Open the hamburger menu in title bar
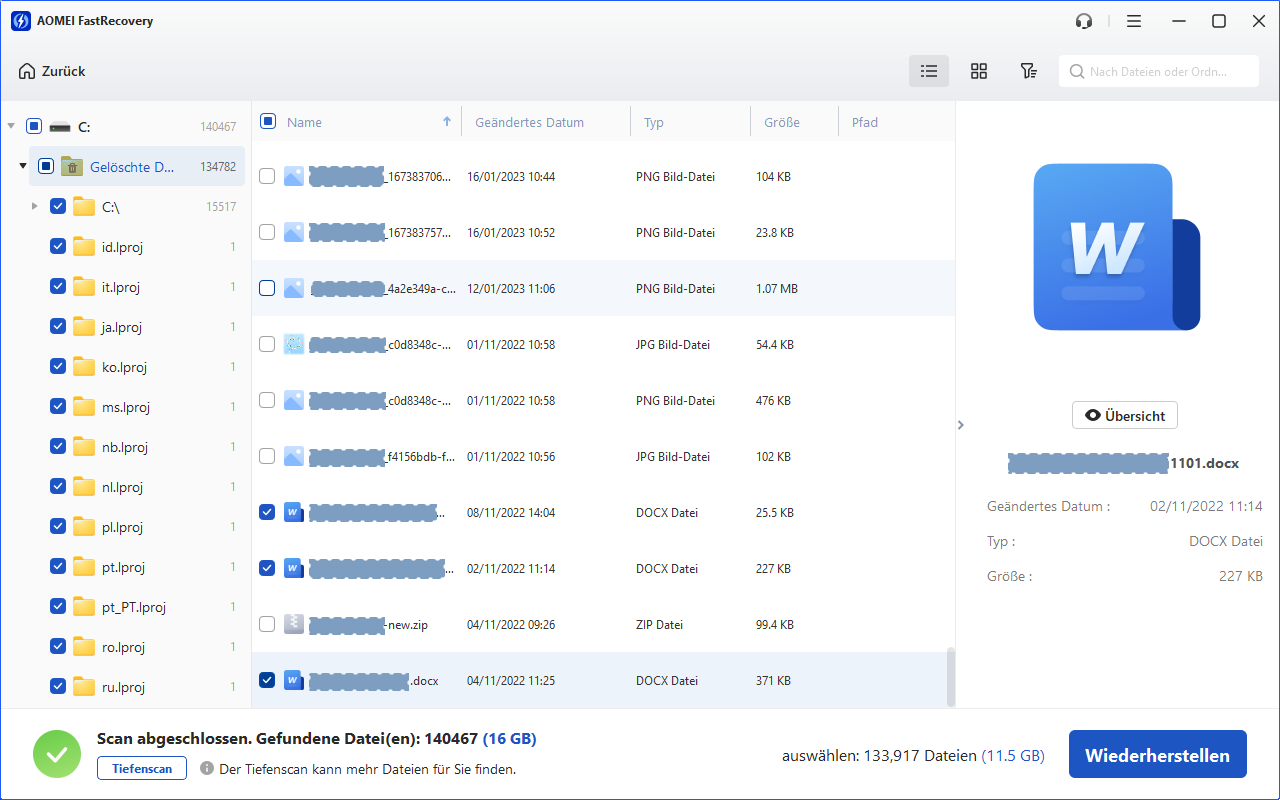Viewport: 1280px width, 800px height. (1133, 21)
